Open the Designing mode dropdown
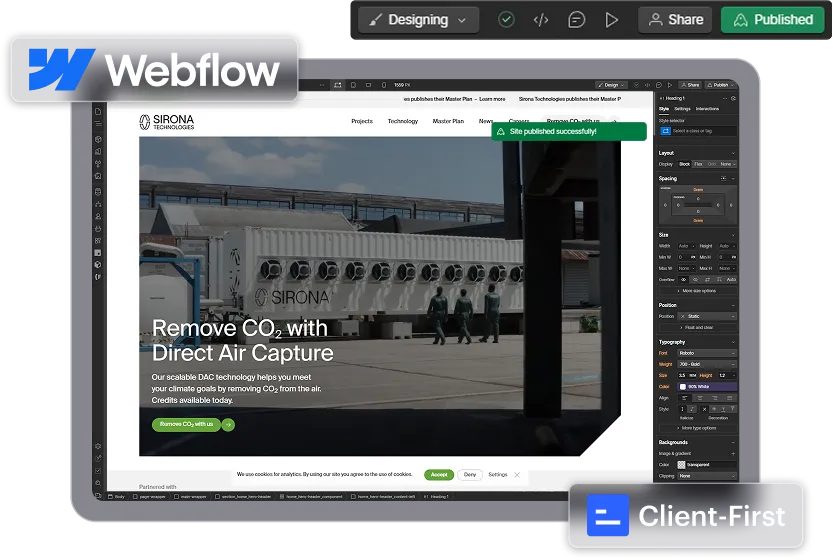 (x=419, y=20)
